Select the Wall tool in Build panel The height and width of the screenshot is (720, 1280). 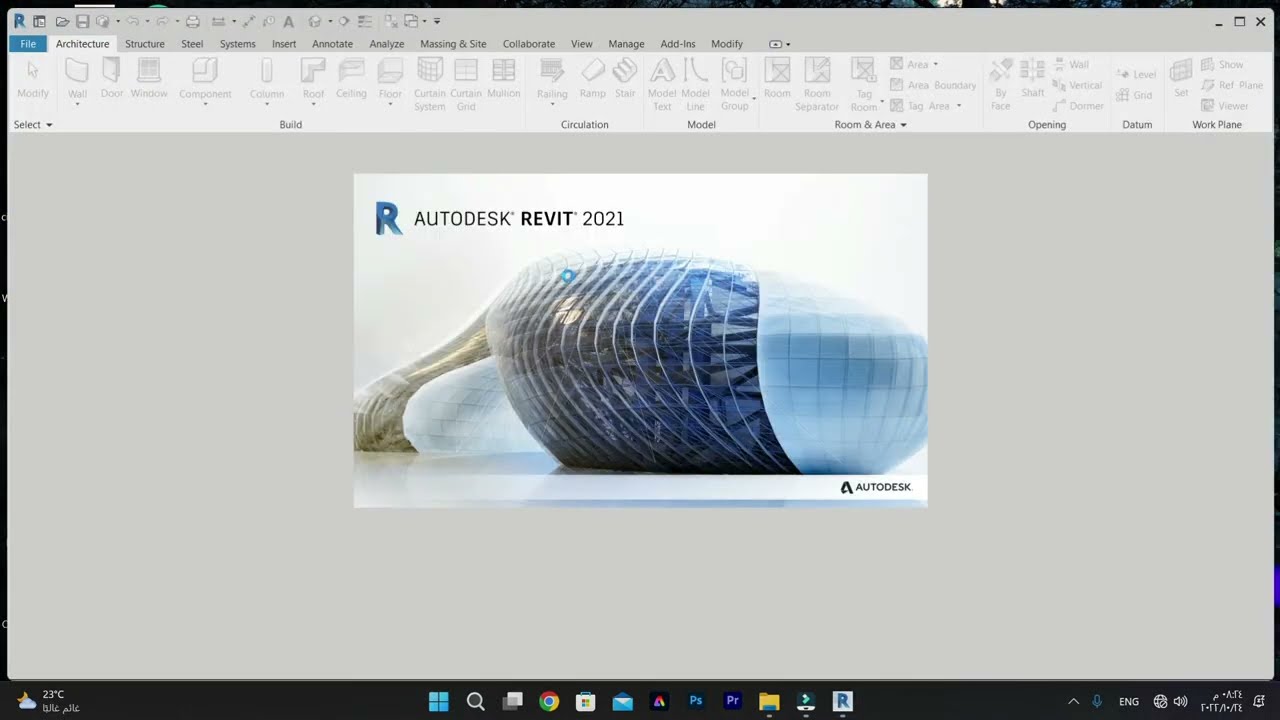77,80
